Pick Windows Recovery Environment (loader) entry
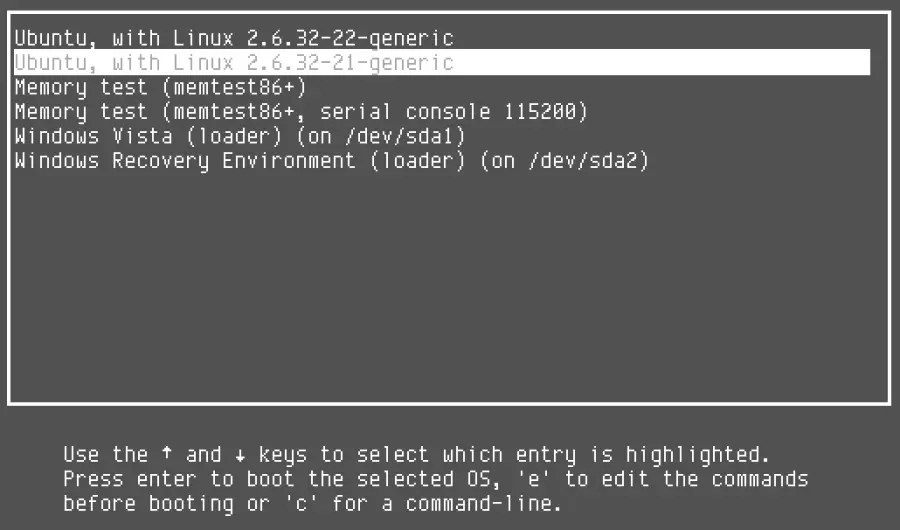This screenshot has width=900, height=530. [331, 161]
